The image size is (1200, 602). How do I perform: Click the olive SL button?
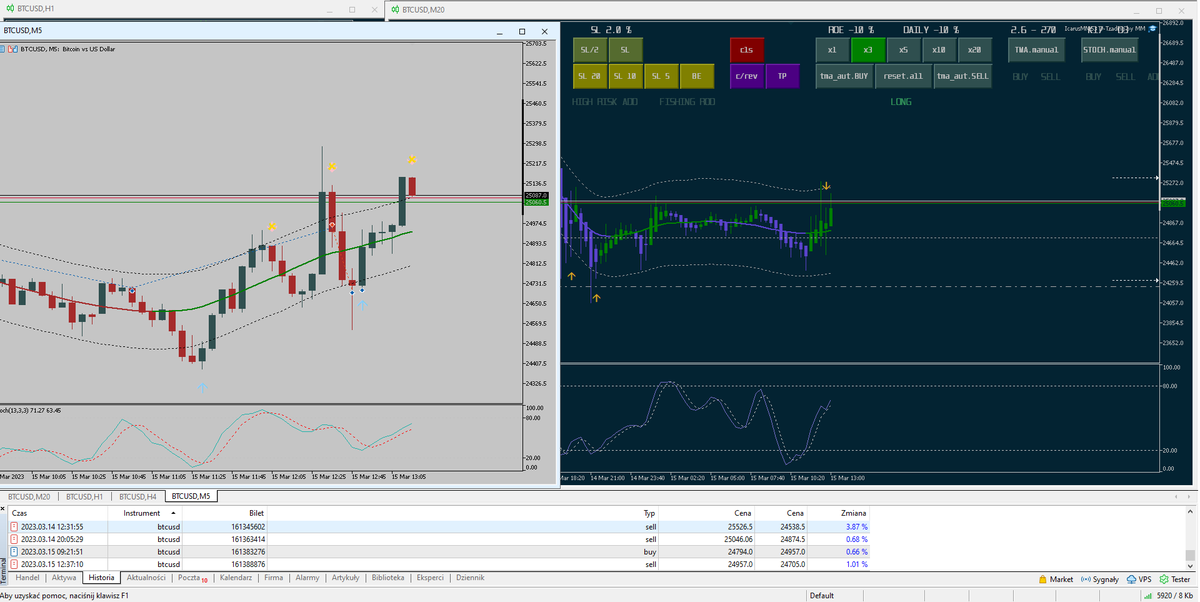coord(625,49)
